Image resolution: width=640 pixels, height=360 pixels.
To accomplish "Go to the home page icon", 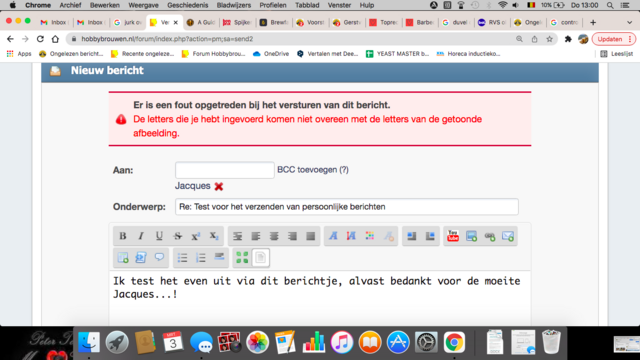I will click(x=55, y=39).
